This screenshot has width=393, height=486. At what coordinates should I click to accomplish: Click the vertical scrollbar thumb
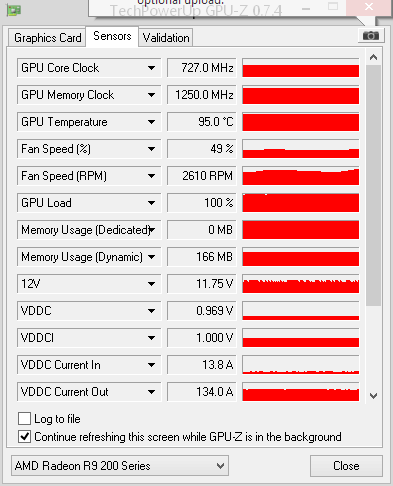coord(373,185)
